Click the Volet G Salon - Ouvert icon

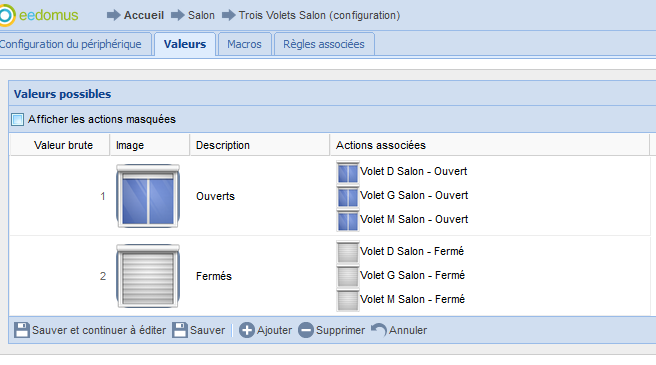pos(348,196)
